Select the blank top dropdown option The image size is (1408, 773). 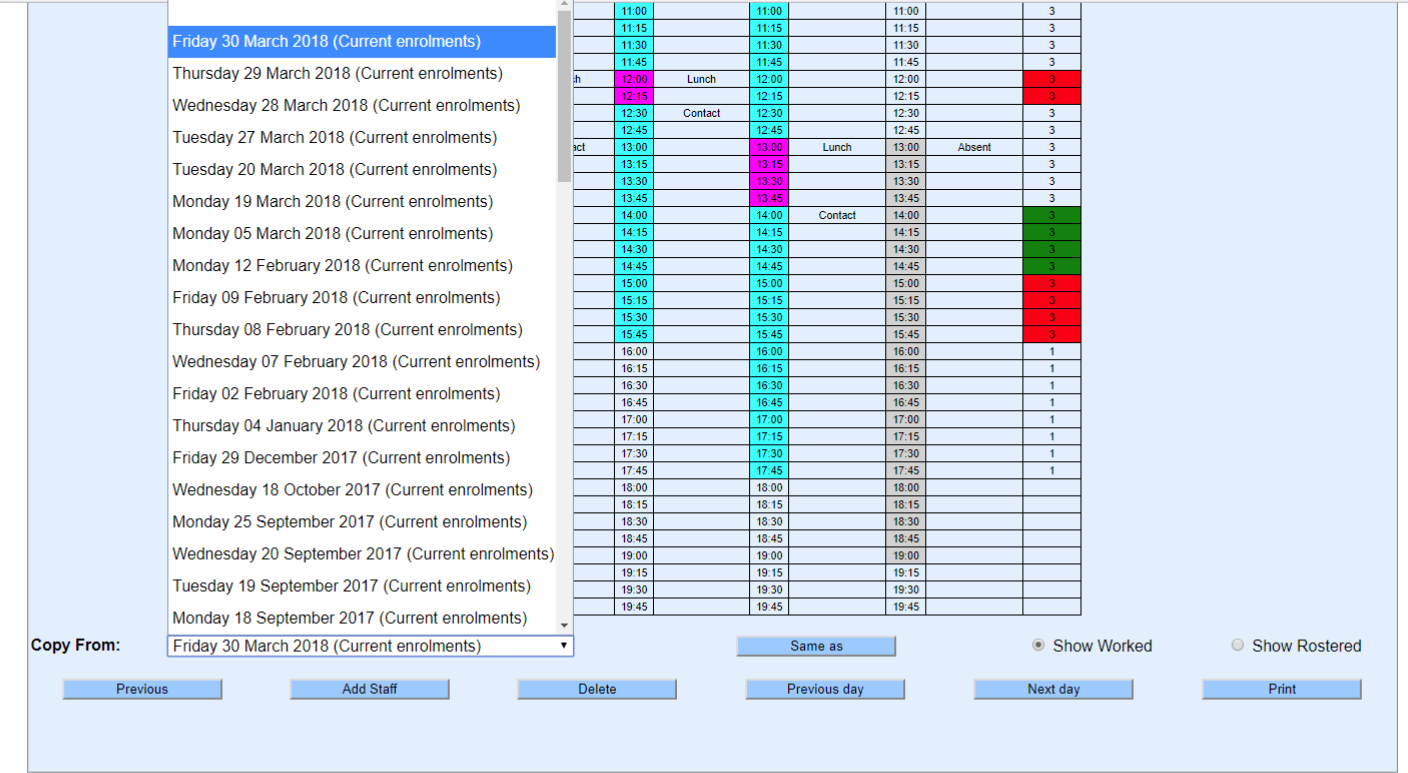click(x=361, y=12)
